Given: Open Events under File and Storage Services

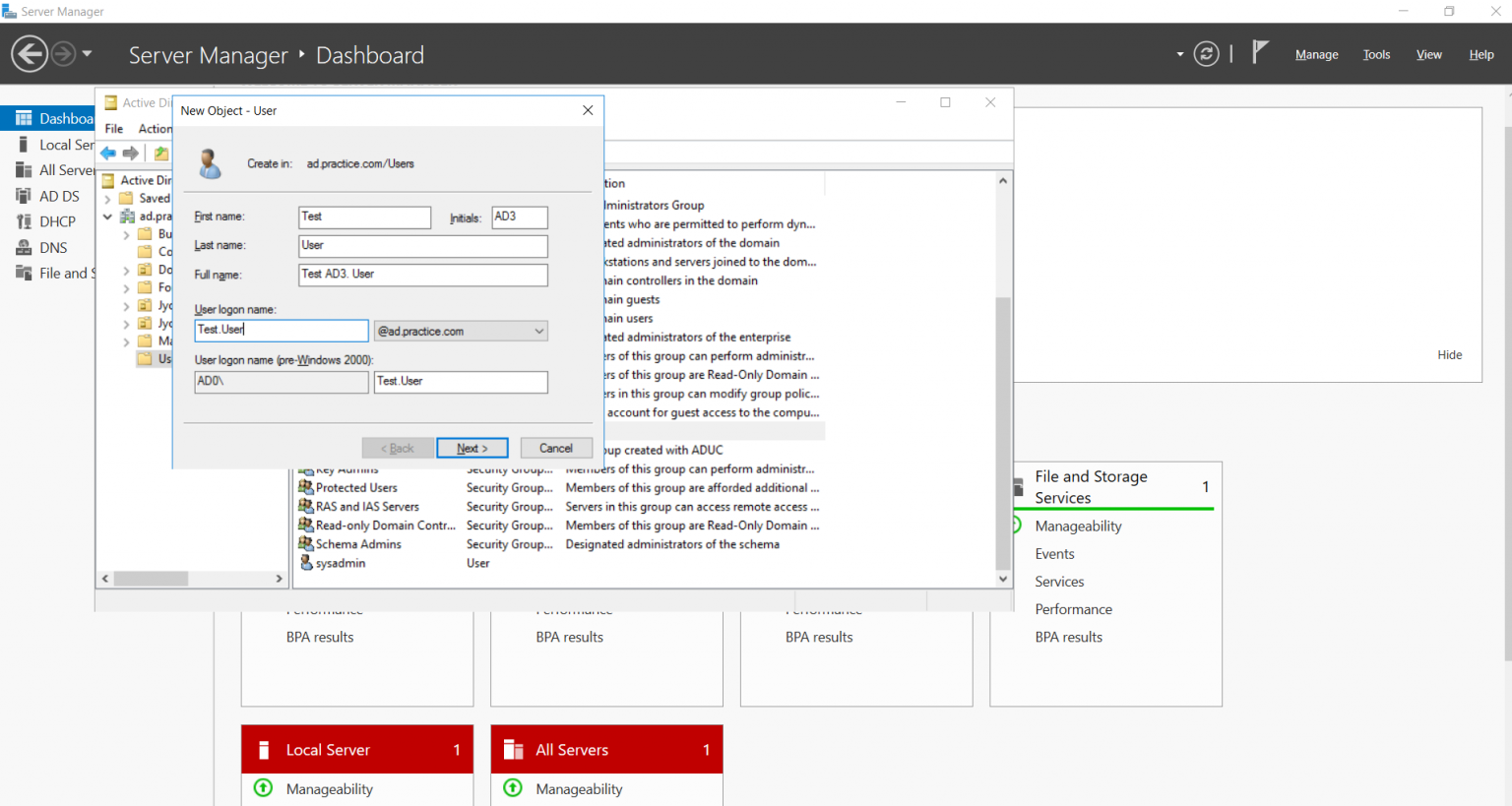Looking at the screenshot, I should (x=1054, y=554).
